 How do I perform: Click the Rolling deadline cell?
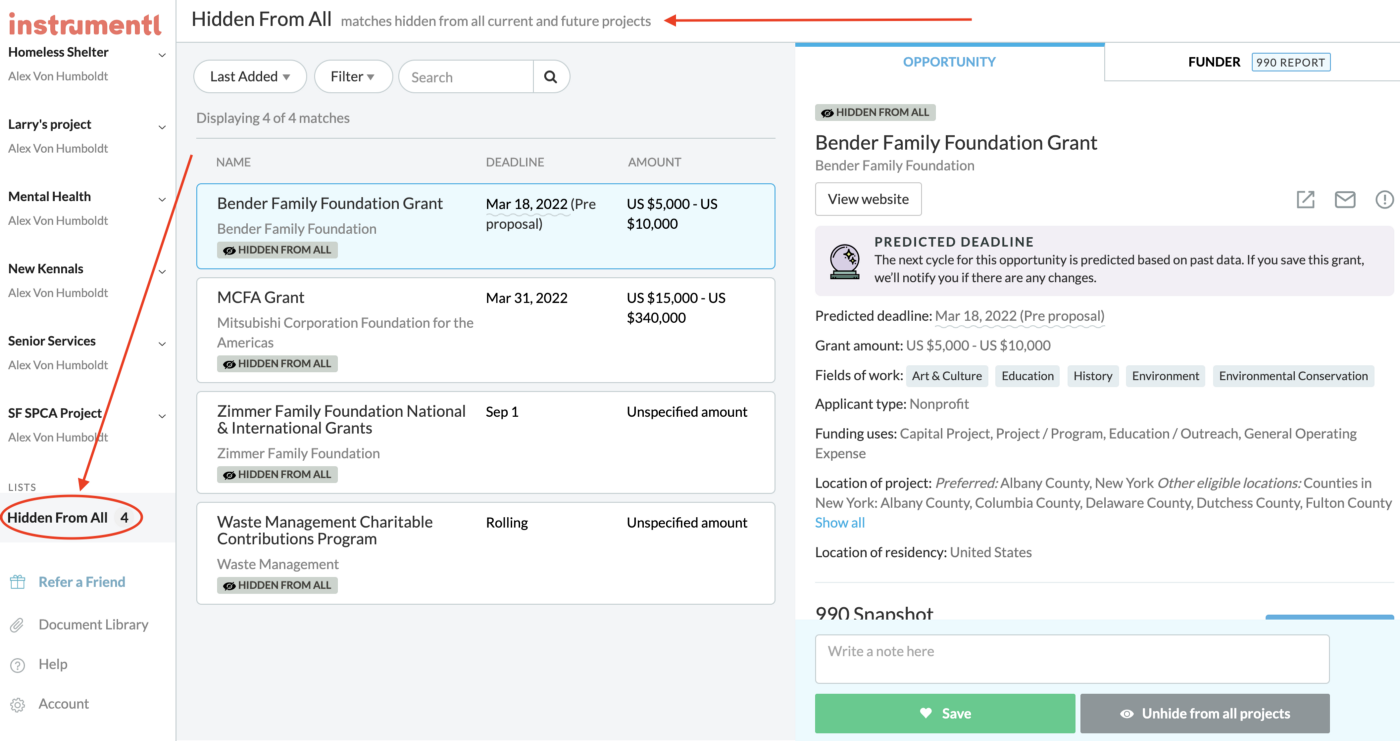[507, 522]
